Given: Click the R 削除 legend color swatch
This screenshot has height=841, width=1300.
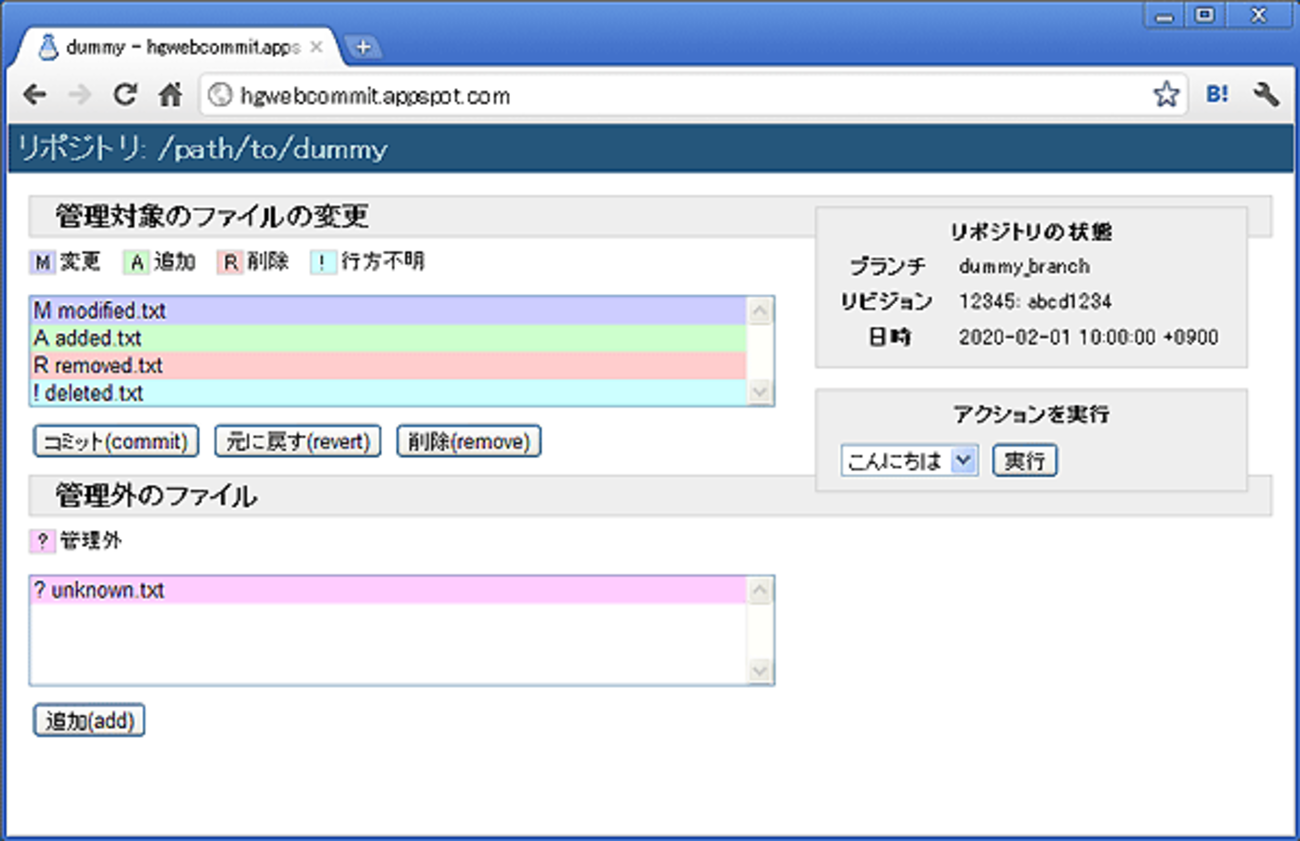Looking at the screenshot, I should [230, 262].
